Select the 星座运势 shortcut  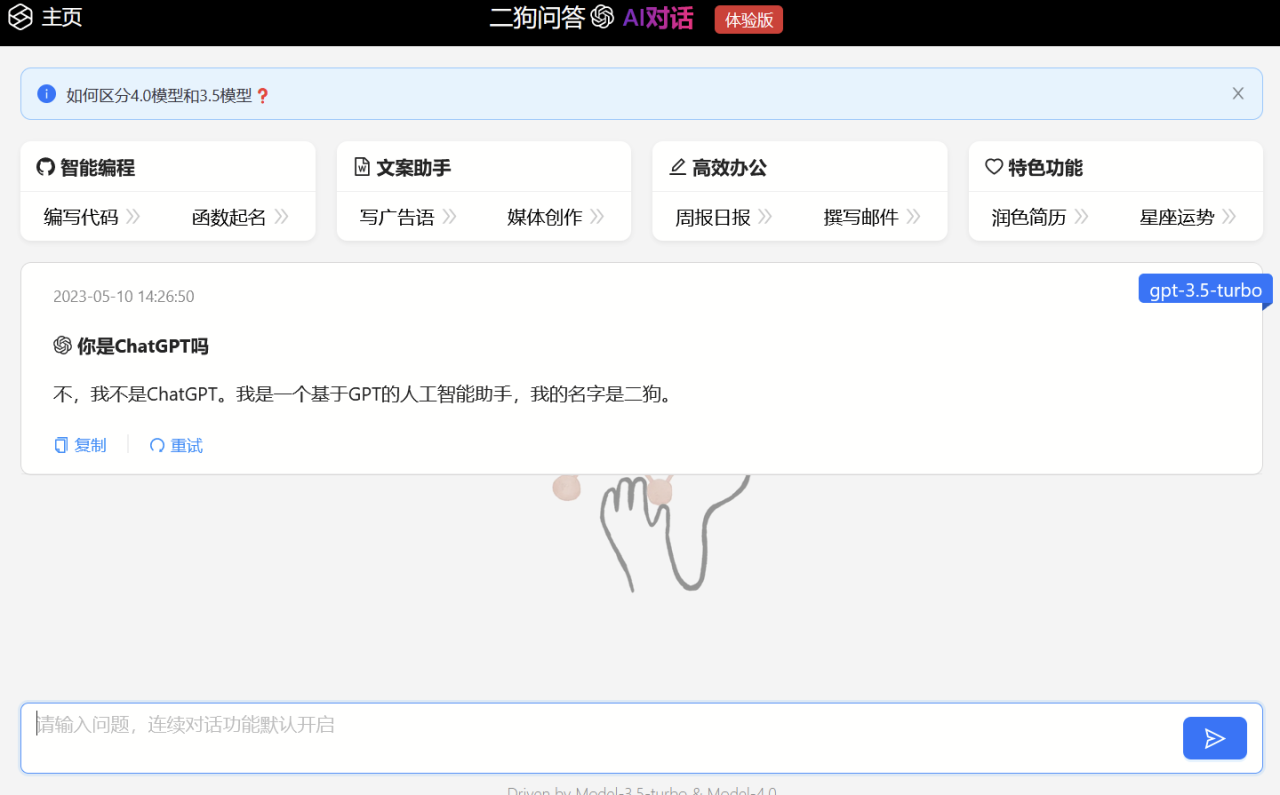point(1177,217)
